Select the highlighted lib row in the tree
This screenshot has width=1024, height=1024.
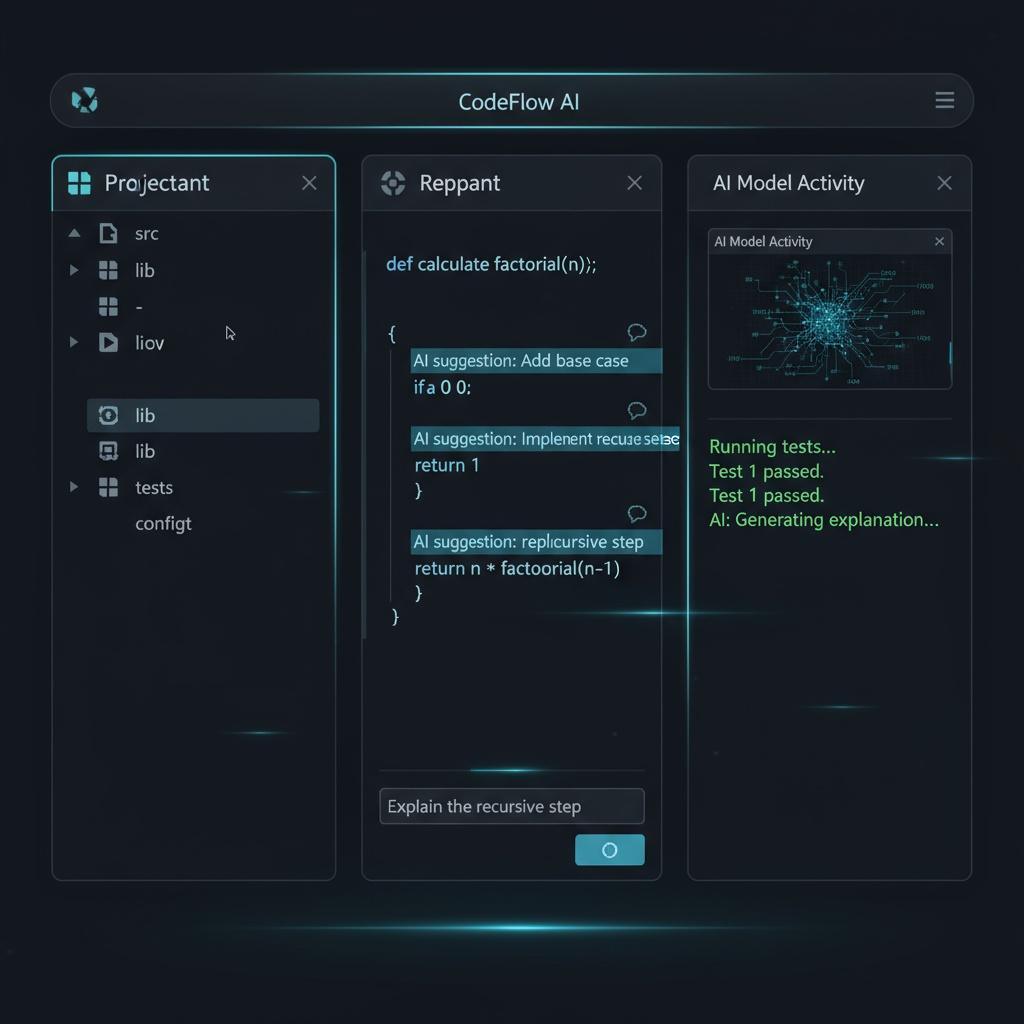coord(203,415)
